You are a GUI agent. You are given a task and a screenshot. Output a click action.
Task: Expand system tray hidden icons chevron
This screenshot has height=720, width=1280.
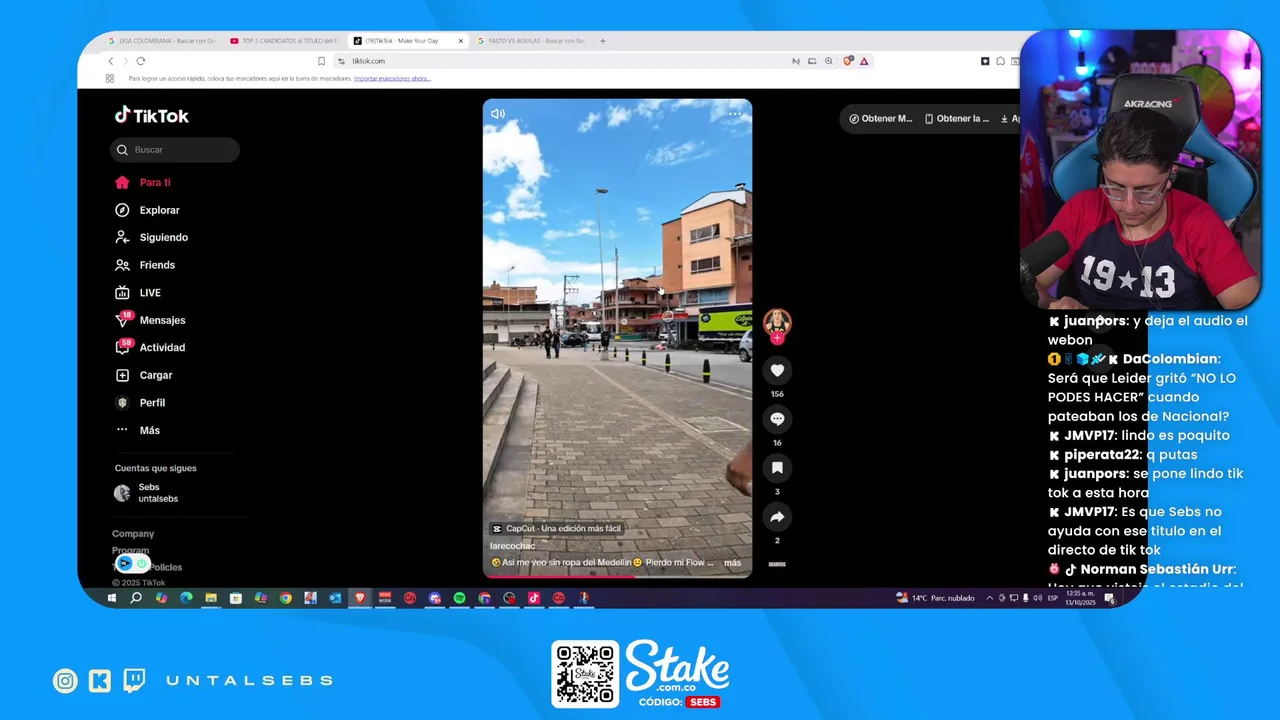989,598
